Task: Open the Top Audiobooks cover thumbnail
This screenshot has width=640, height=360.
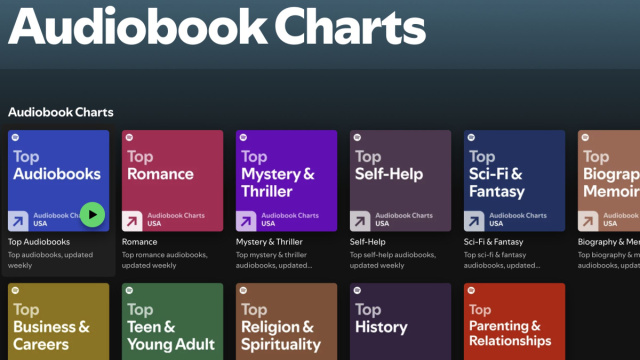Action: click(x=58, y=181)
